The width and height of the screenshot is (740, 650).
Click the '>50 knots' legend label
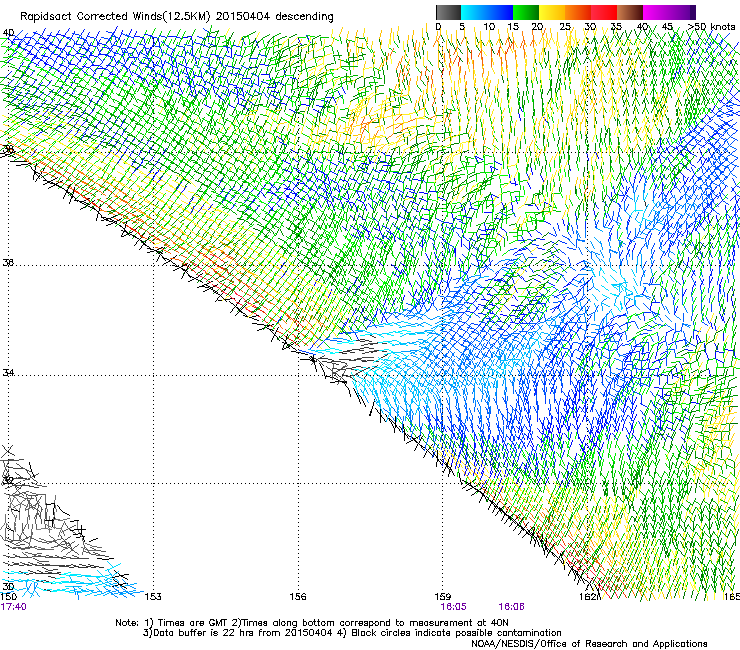[711, 27]
